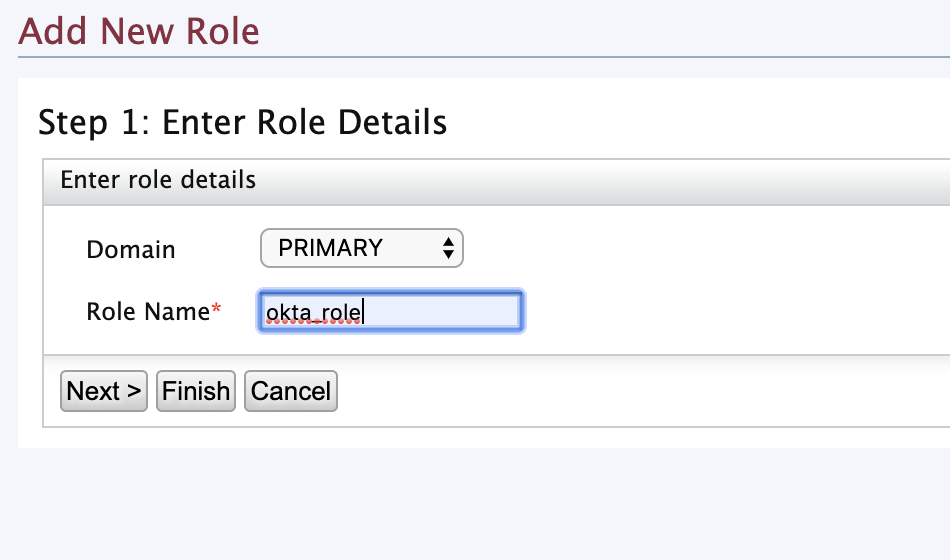Click the Add New Role page title
Viewport: 950px width, 560px height.
click(x=139, y=32)
